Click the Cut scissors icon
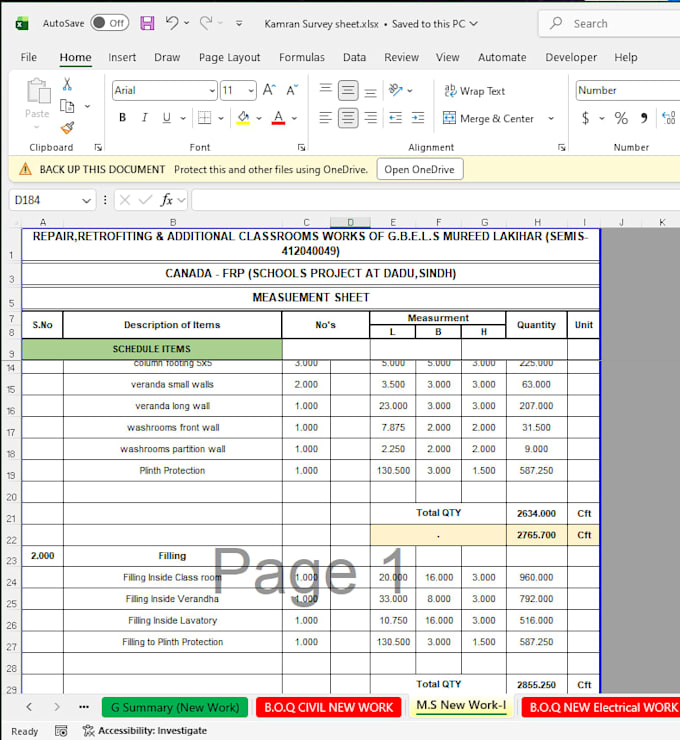The image size is (680, 740). coord(67,84)
